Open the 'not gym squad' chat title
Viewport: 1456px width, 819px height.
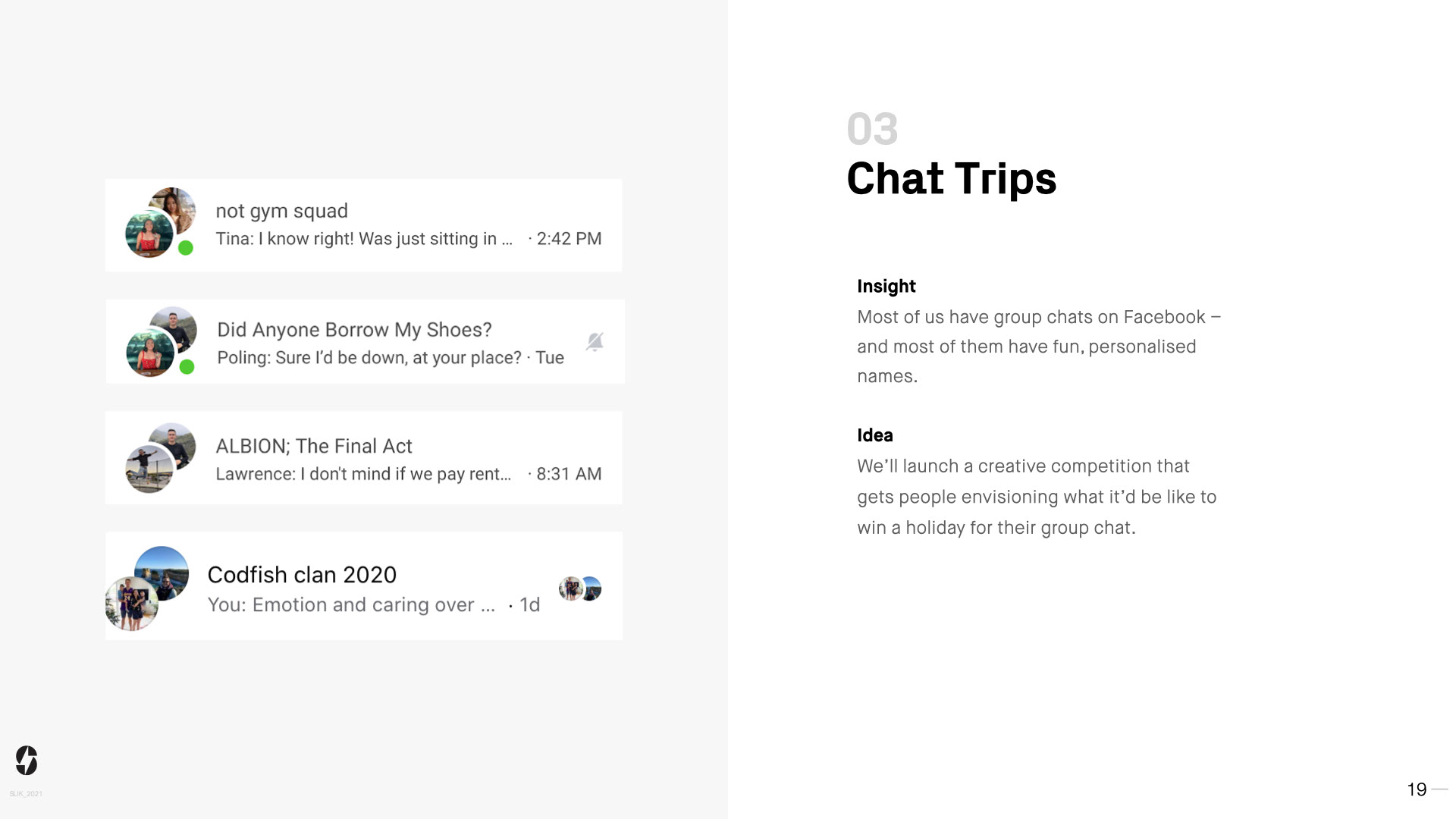click(x=281, y=211)
